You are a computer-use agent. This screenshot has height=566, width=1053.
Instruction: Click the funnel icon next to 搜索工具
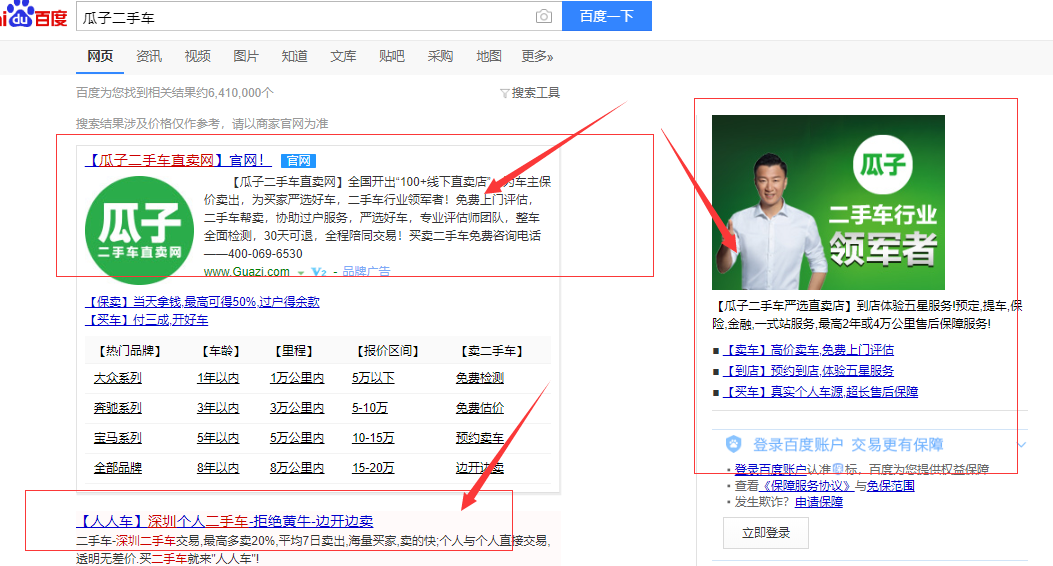(504, 93)
